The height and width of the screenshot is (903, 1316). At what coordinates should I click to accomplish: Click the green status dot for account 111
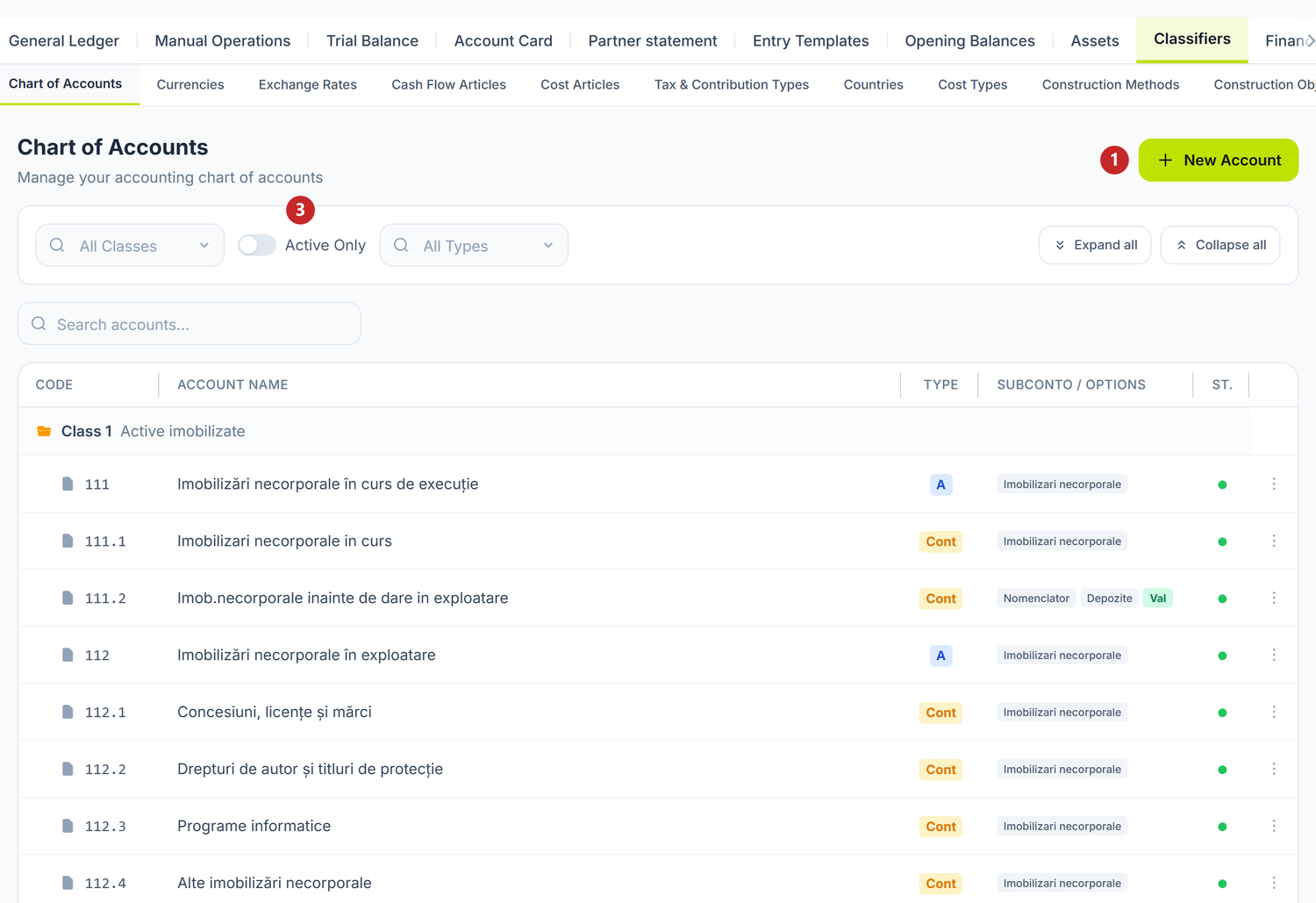[x=1222, y=485]
